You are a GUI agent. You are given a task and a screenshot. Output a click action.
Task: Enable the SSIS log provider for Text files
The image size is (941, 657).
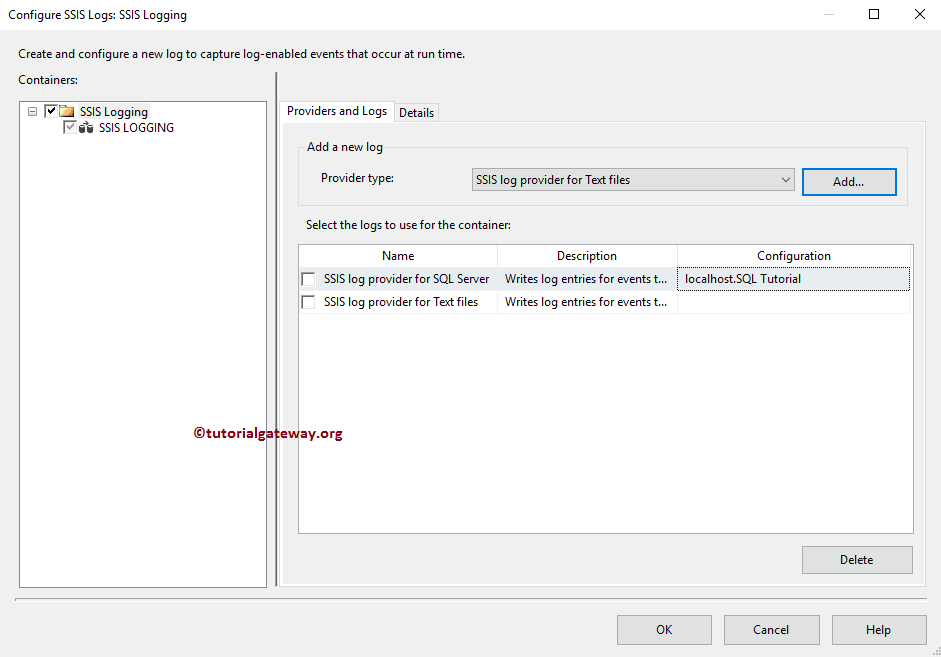pos(308,301)
